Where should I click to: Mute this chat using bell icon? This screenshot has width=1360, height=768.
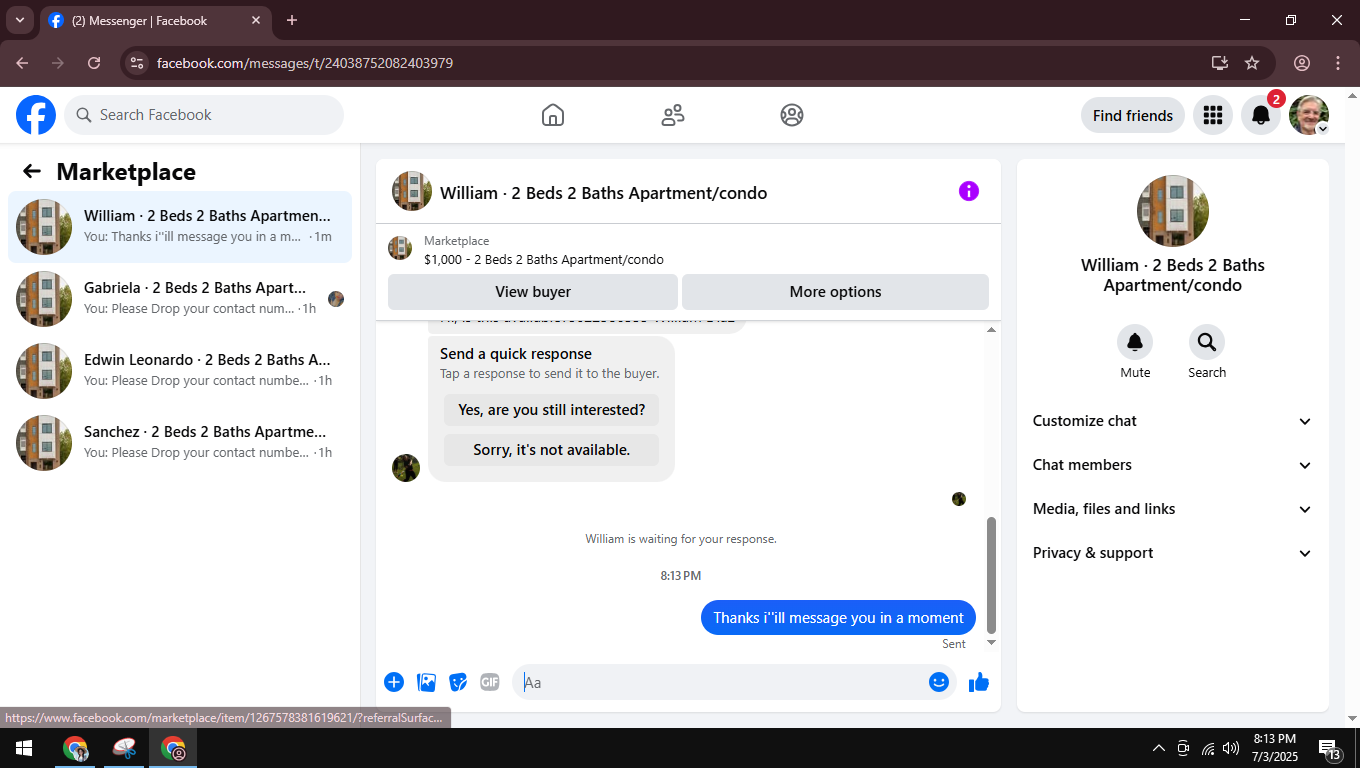[x=1135, y=342]
